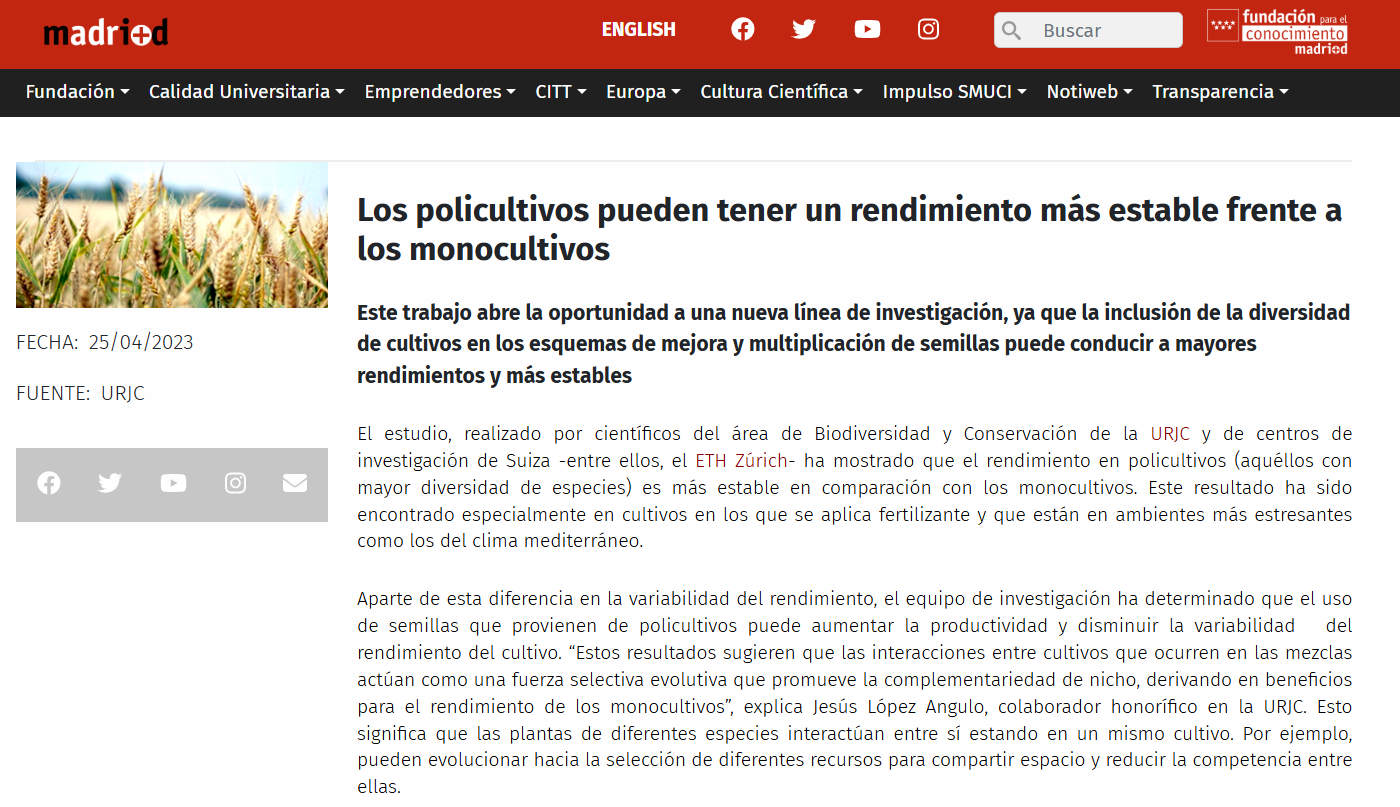1400x807 pixels.
Task: Open the Emprendedores dropdown
Action: (x=440, y=92)
